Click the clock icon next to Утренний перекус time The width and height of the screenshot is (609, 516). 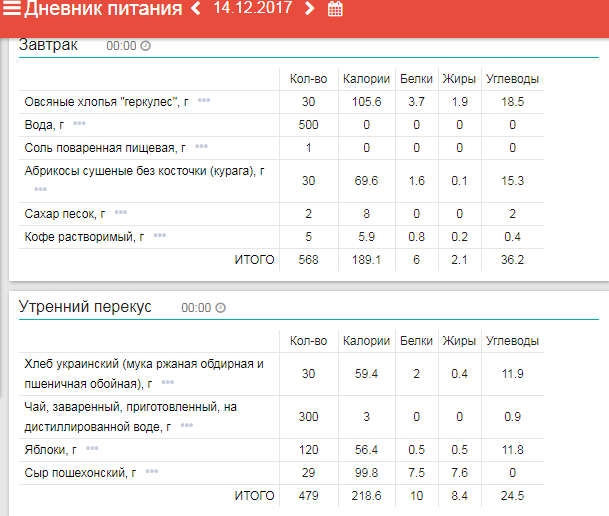point(221,308)
